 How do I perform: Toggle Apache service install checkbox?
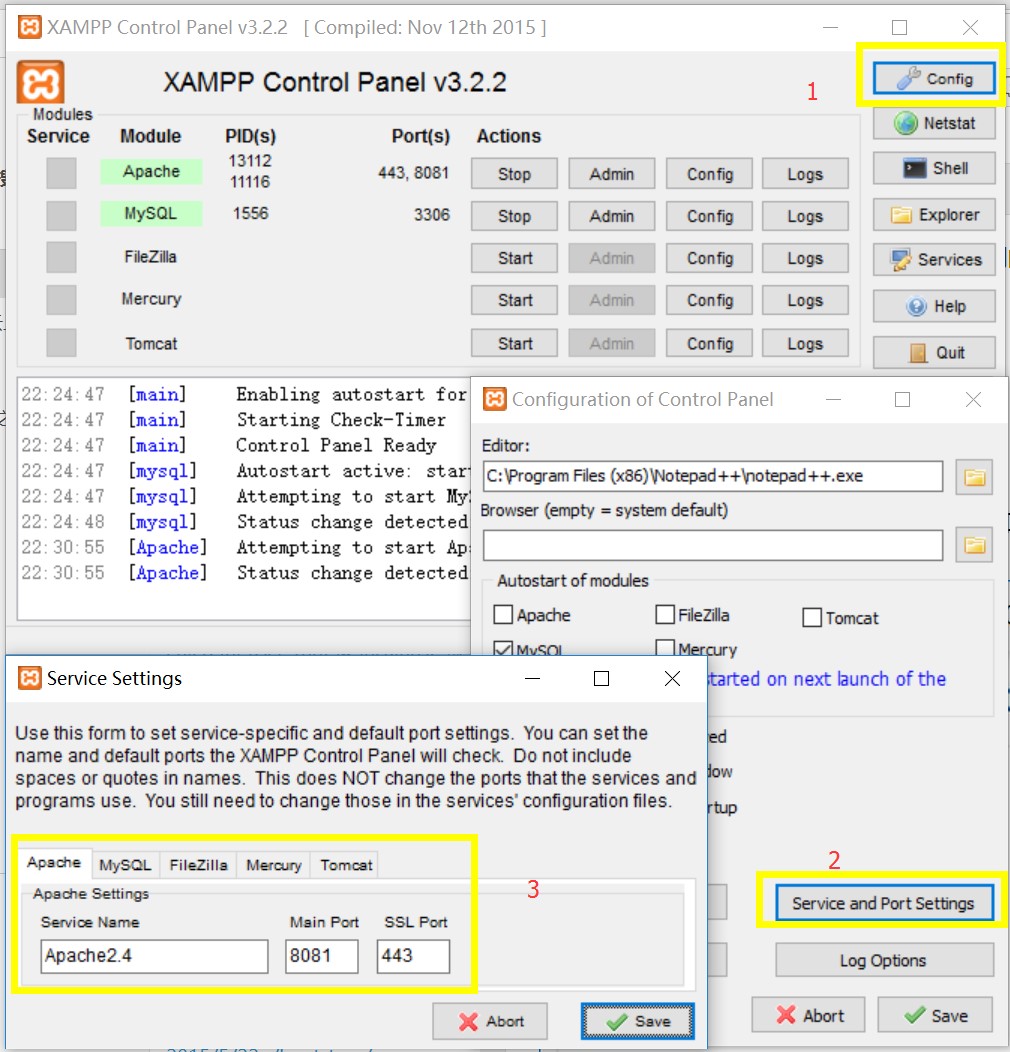61,173
